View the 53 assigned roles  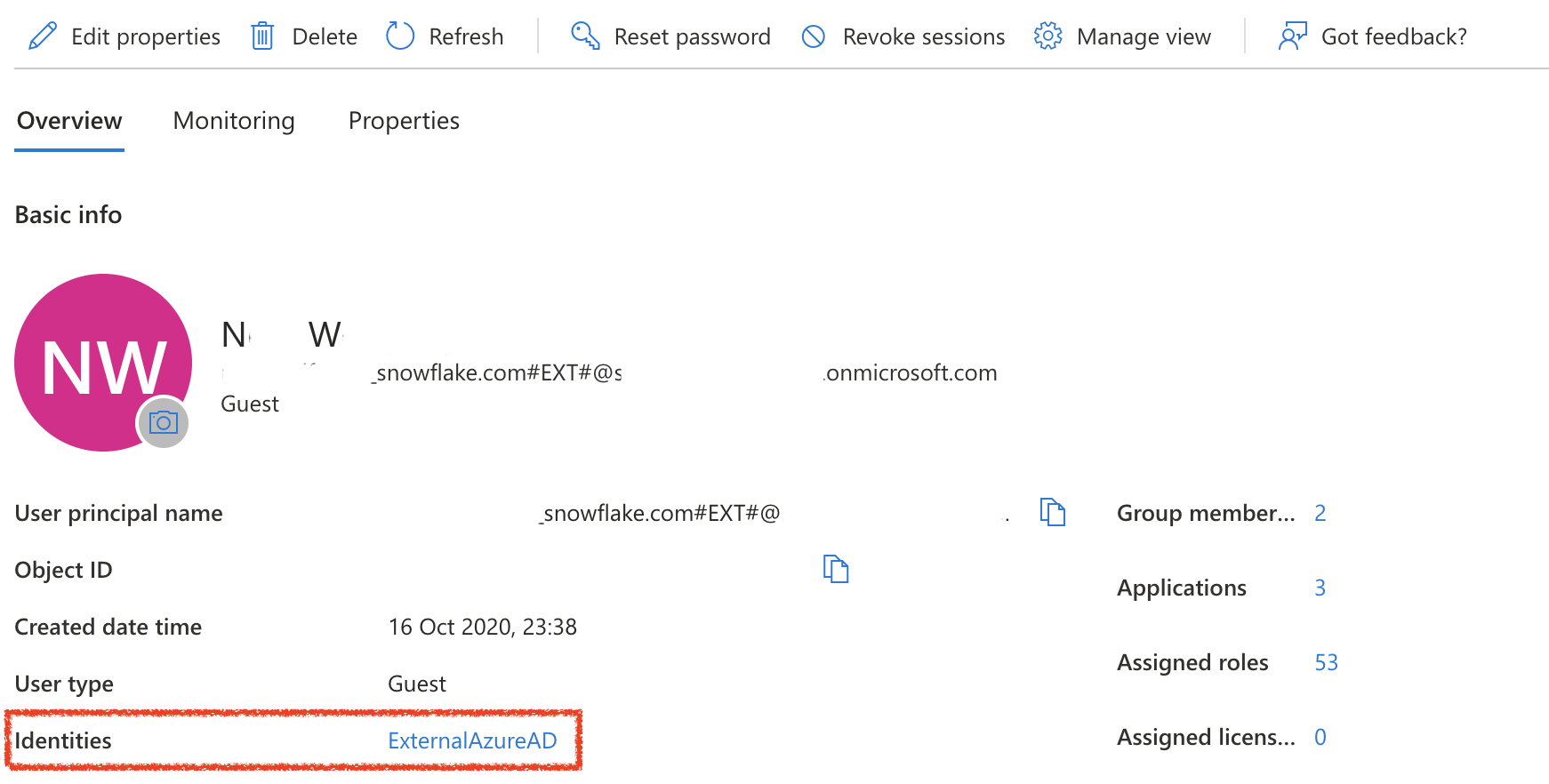1326,662
